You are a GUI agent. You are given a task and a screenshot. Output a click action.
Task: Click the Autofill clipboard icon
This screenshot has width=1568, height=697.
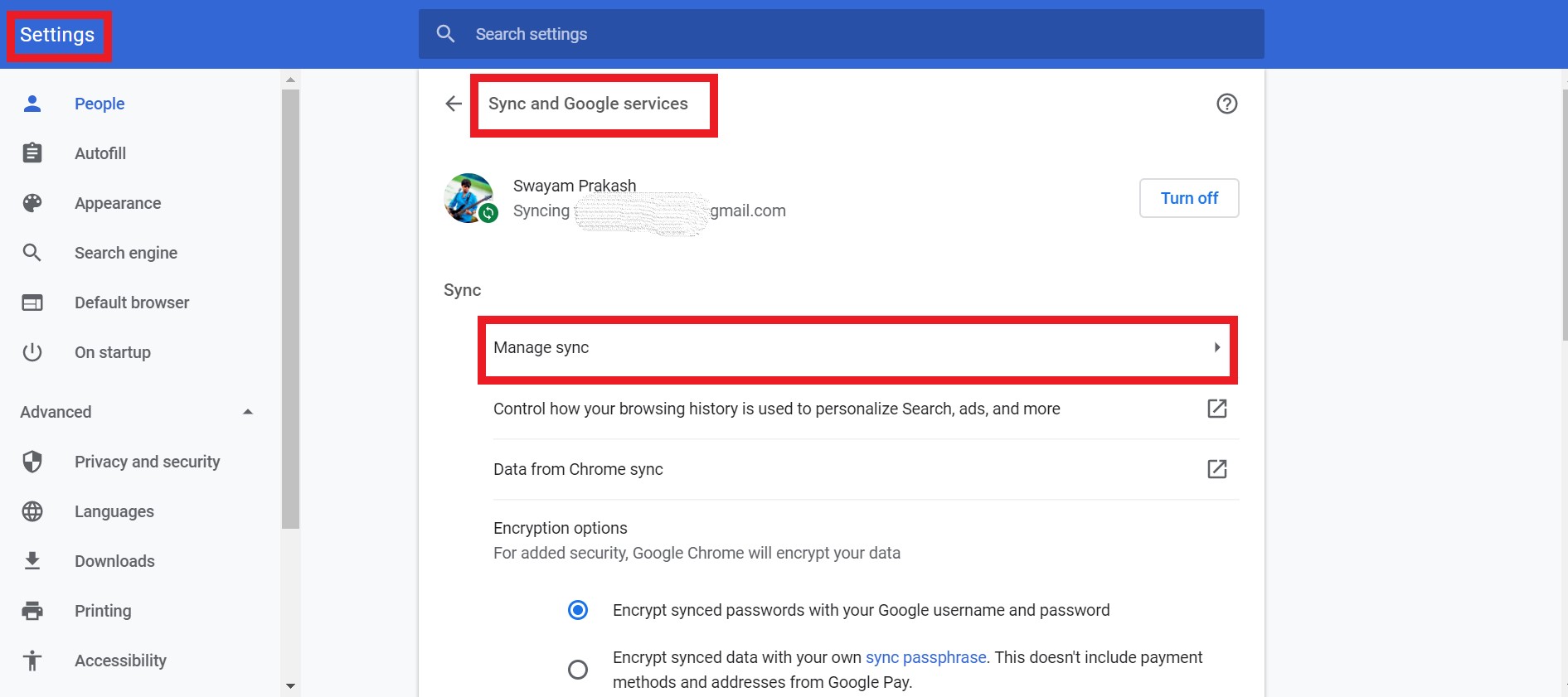pos(32,153)
